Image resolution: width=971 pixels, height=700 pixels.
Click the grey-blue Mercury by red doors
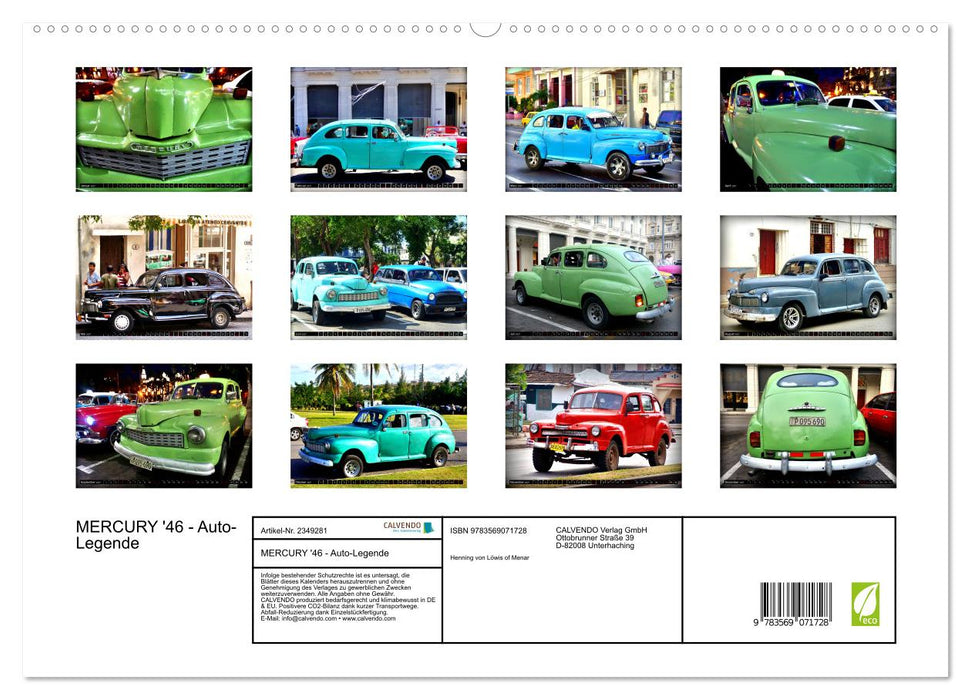[x=808, y=277]
